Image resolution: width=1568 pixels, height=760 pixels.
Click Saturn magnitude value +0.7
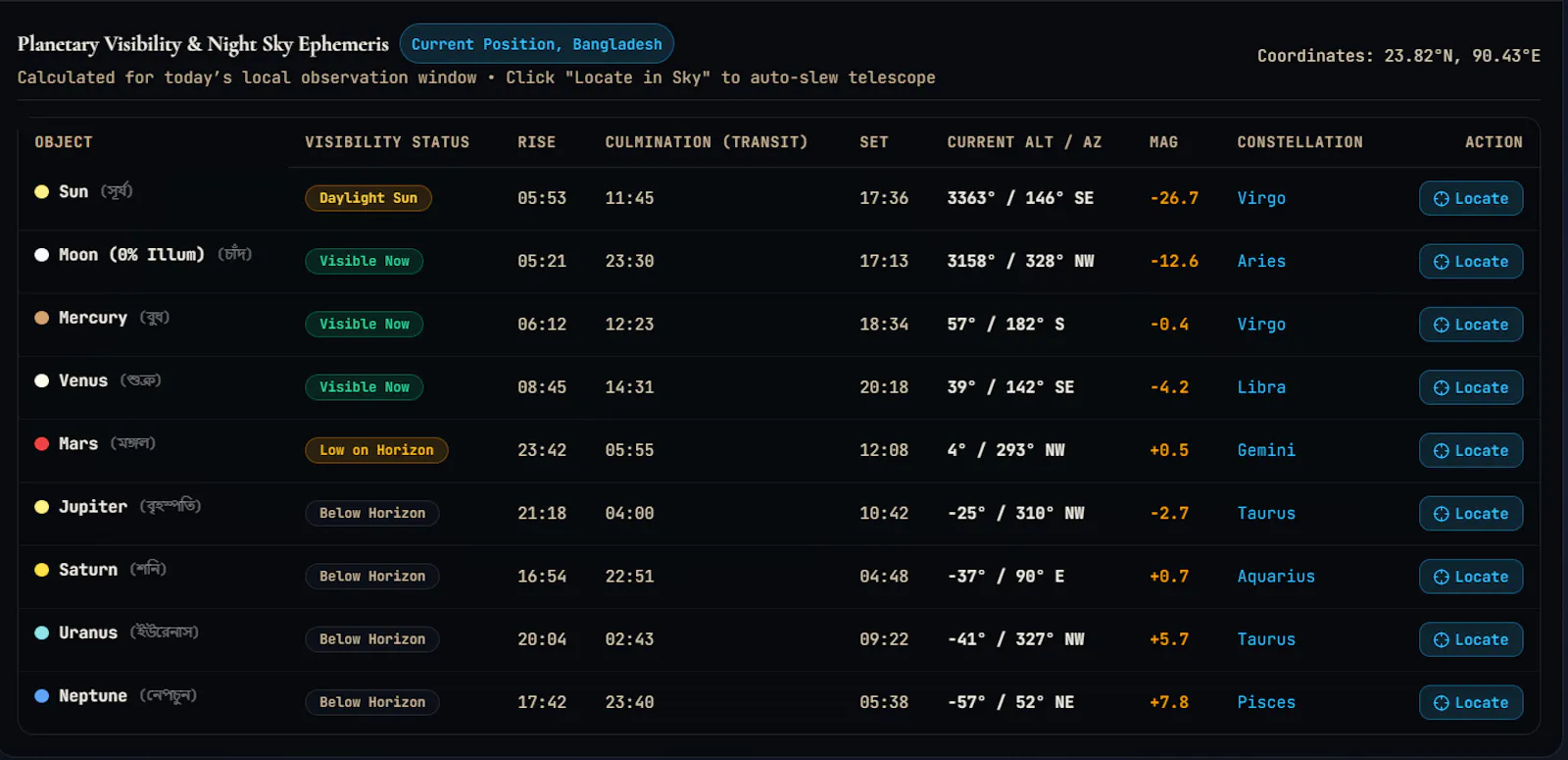(x=1169, y=577)
